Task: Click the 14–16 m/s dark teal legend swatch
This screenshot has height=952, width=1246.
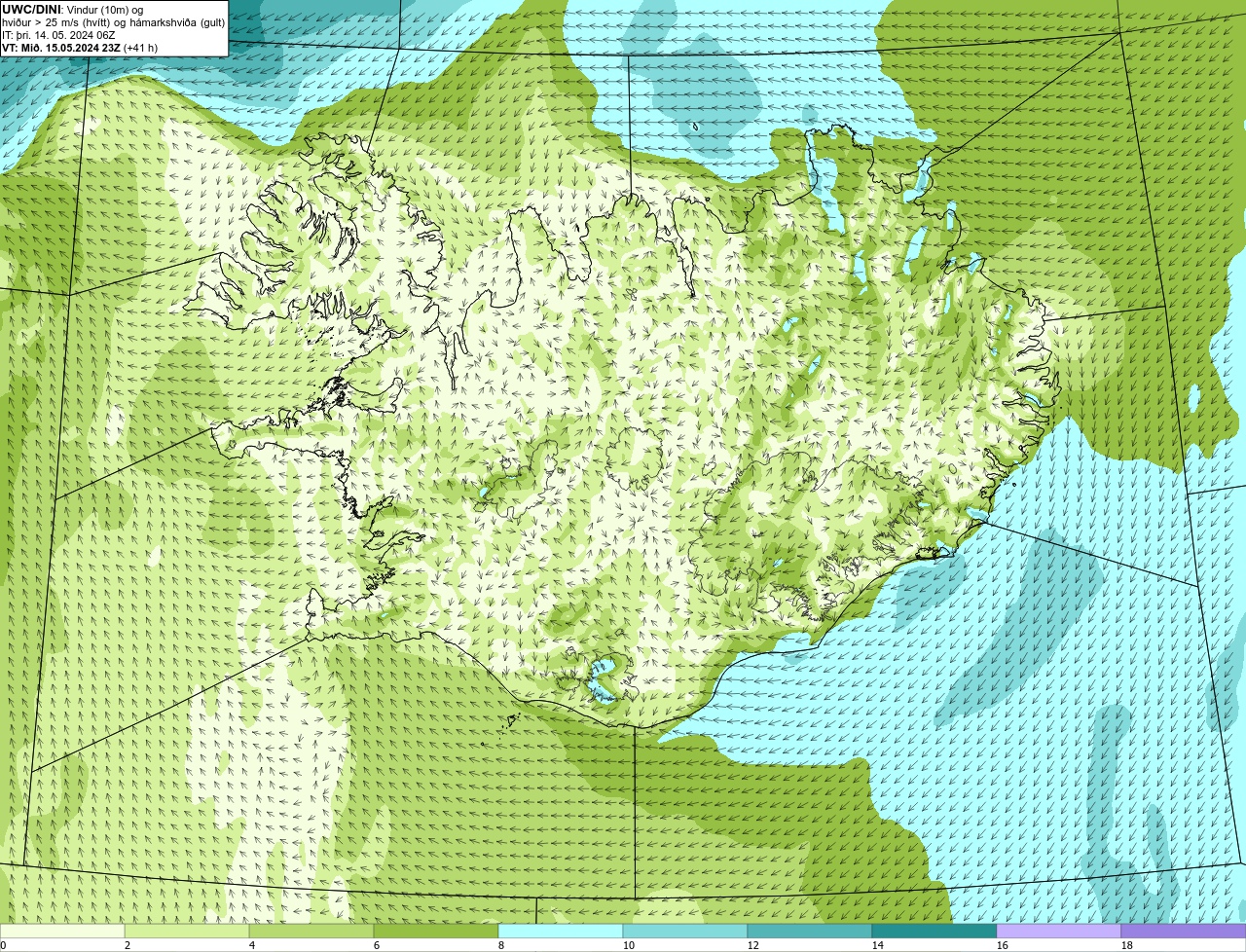Action: click(x=934, y=931)
